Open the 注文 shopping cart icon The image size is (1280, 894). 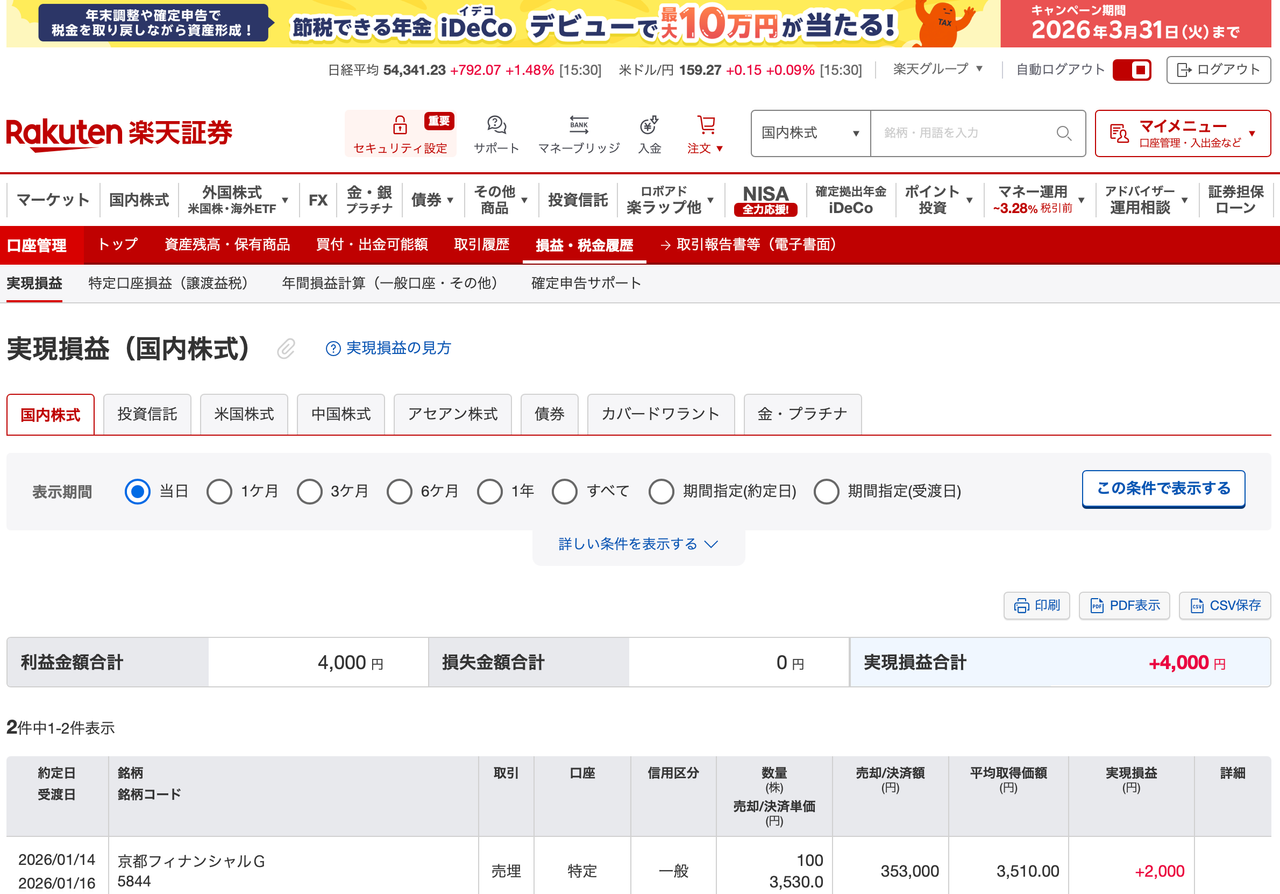[x=706, y=125]
